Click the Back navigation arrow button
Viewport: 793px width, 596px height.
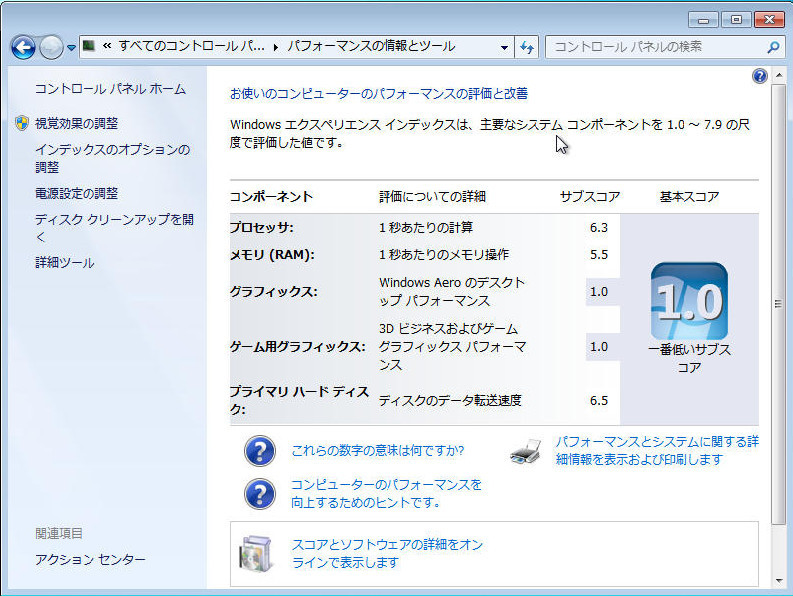click(23, 48)
